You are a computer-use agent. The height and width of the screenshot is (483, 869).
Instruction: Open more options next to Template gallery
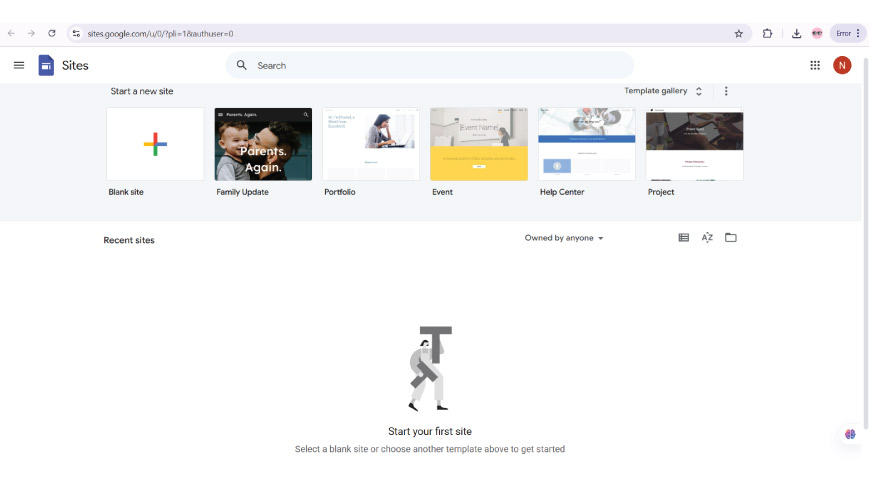726,91
